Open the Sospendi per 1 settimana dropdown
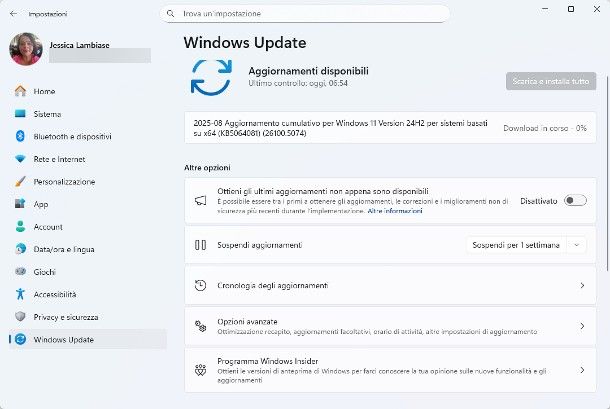The height and width of the screenshot is (409, 610). [x=527, y=245]
